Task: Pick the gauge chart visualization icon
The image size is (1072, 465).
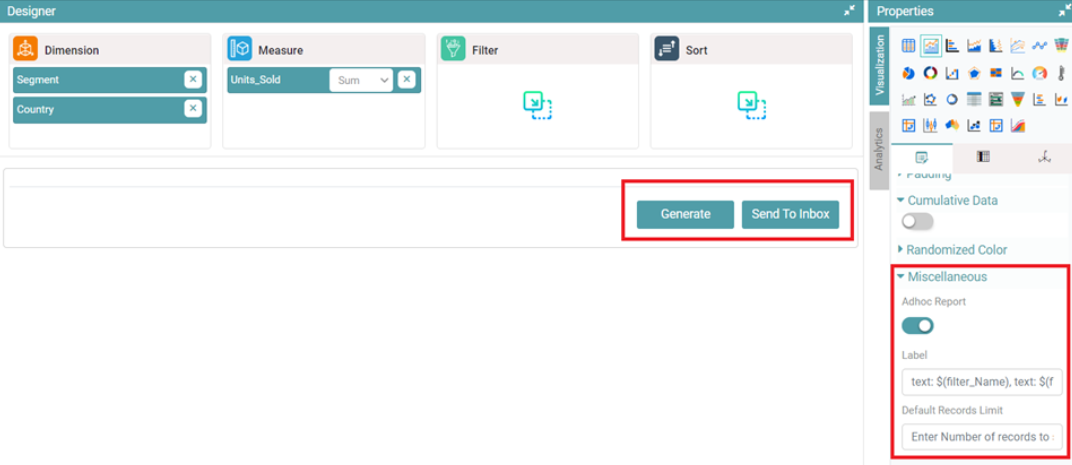Action: pyautogui.click(x=1040, y=73)
